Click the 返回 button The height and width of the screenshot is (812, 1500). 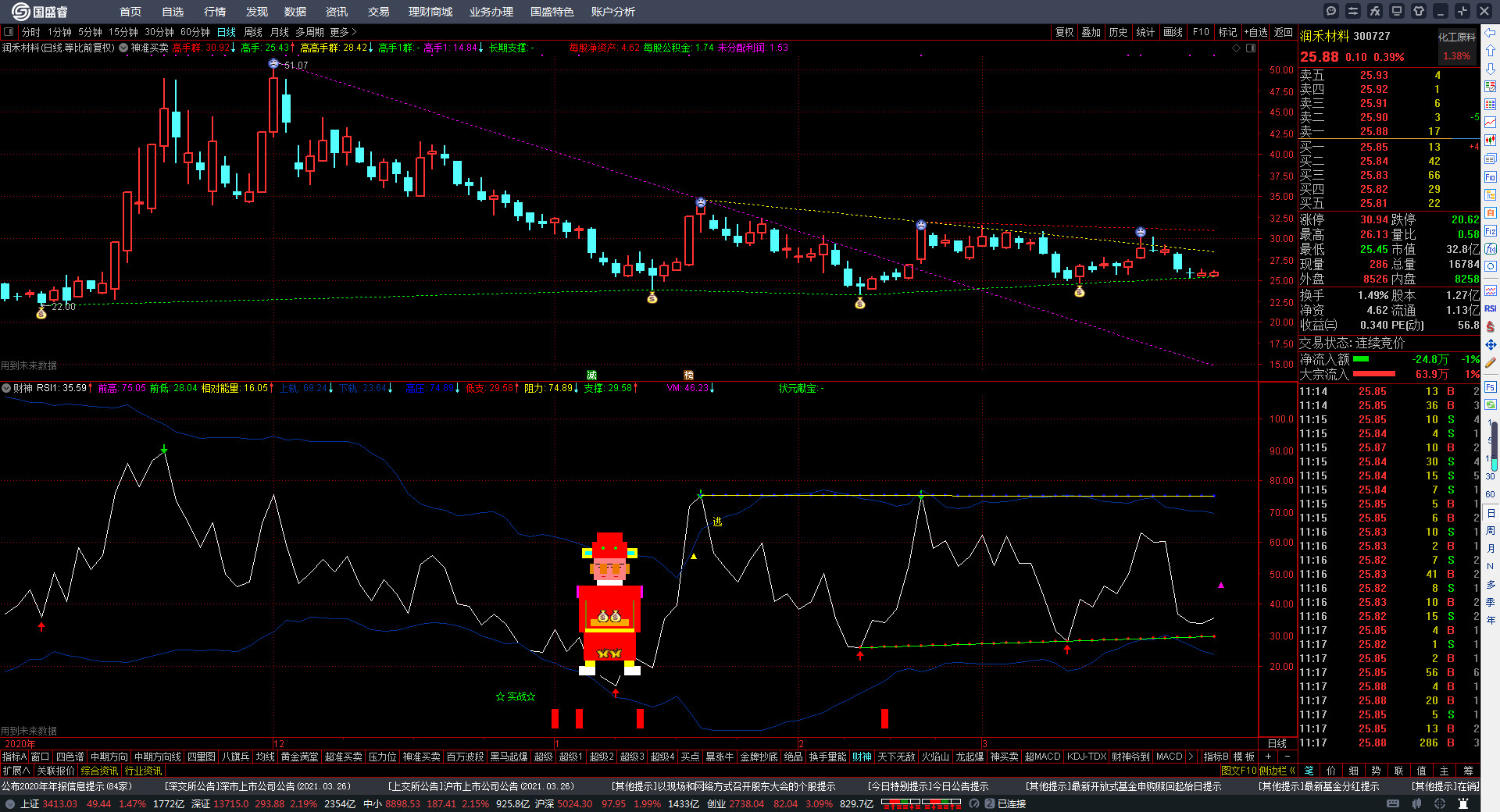(x=1284, y=32)
